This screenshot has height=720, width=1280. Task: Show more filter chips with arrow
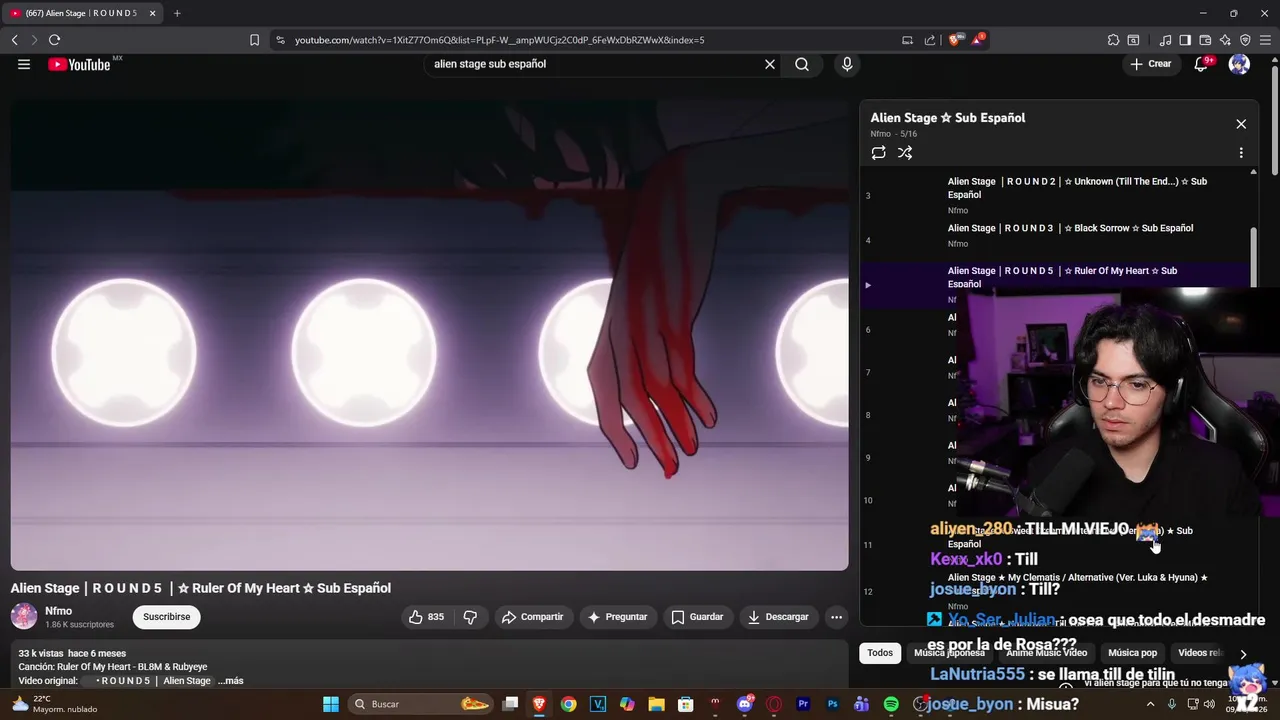[x=1243, y=654]
